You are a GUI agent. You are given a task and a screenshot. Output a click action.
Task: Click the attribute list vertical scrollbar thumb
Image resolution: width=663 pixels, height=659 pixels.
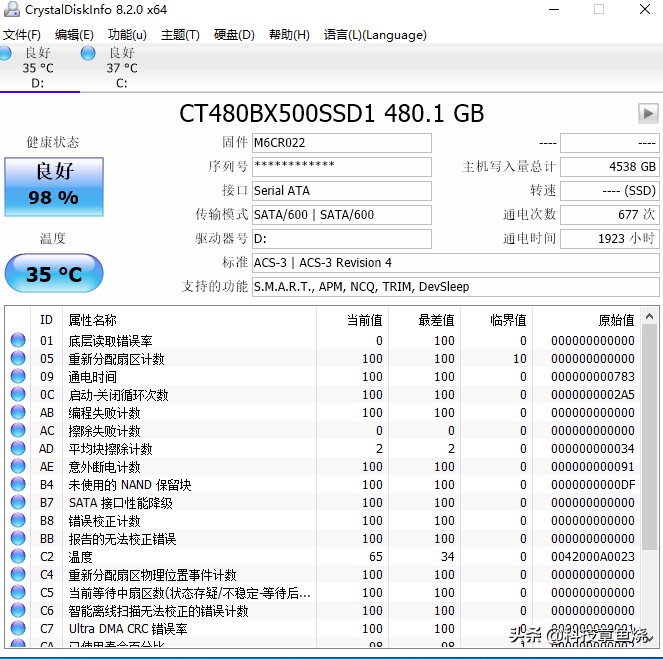tap(649, 437)
